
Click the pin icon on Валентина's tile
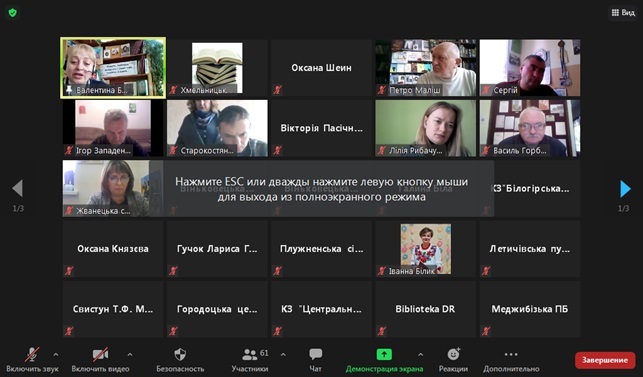coord(69,90)
